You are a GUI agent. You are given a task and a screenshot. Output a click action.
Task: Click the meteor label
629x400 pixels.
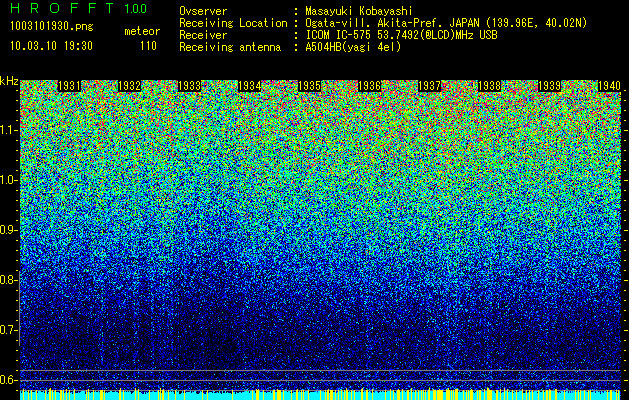click(142, 31)
